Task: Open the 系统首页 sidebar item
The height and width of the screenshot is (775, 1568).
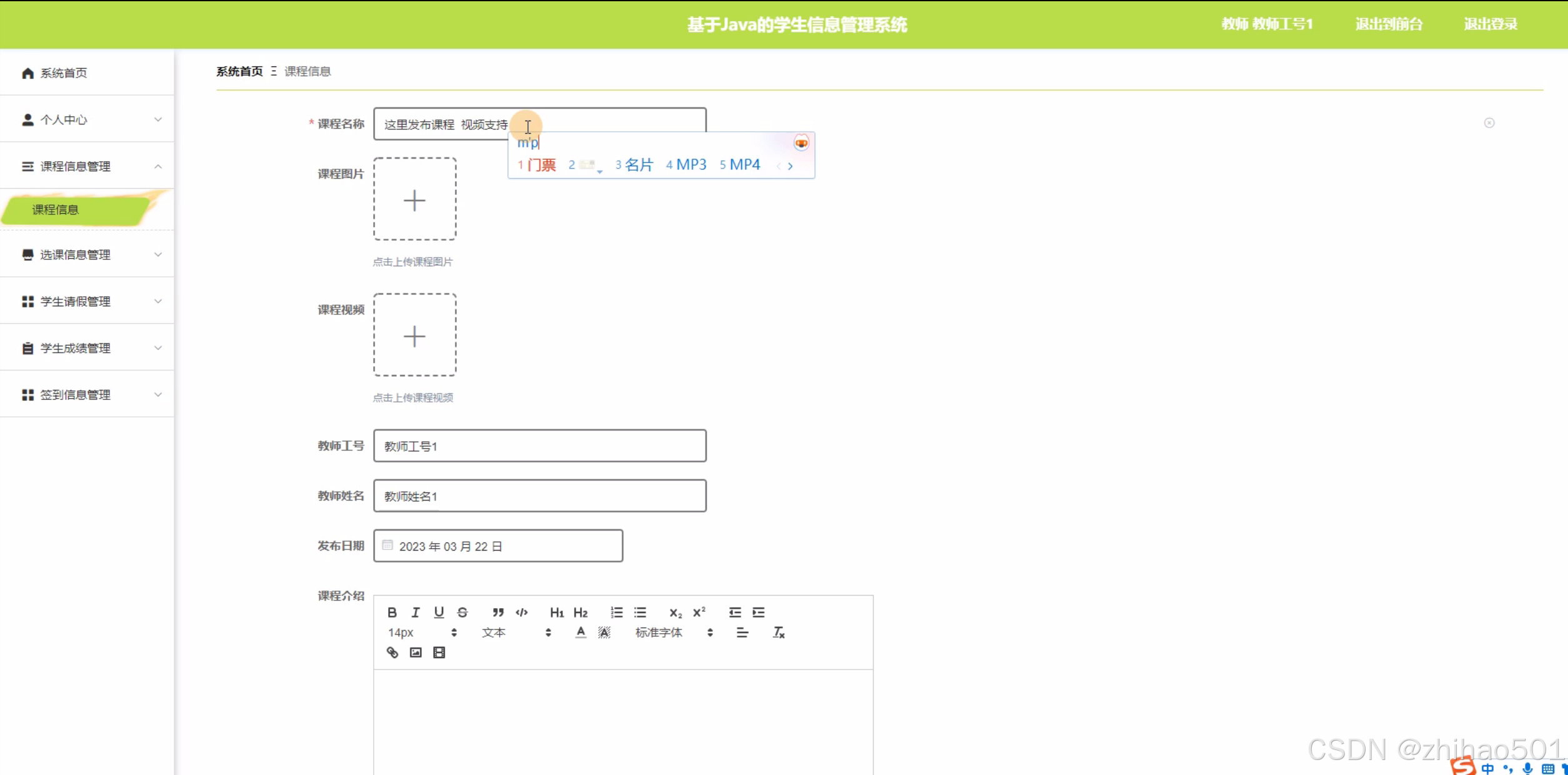Action: click(x=64, y=73)
